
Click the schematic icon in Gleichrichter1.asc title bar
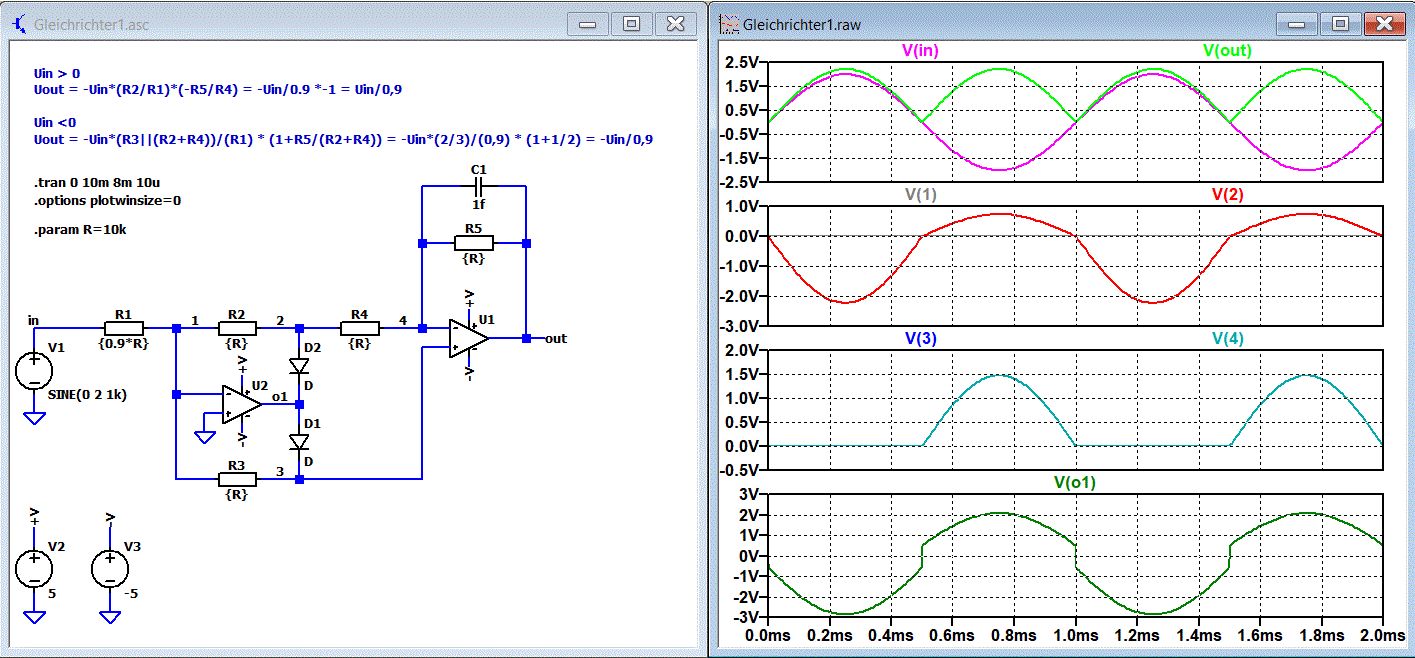coord(19,23)
